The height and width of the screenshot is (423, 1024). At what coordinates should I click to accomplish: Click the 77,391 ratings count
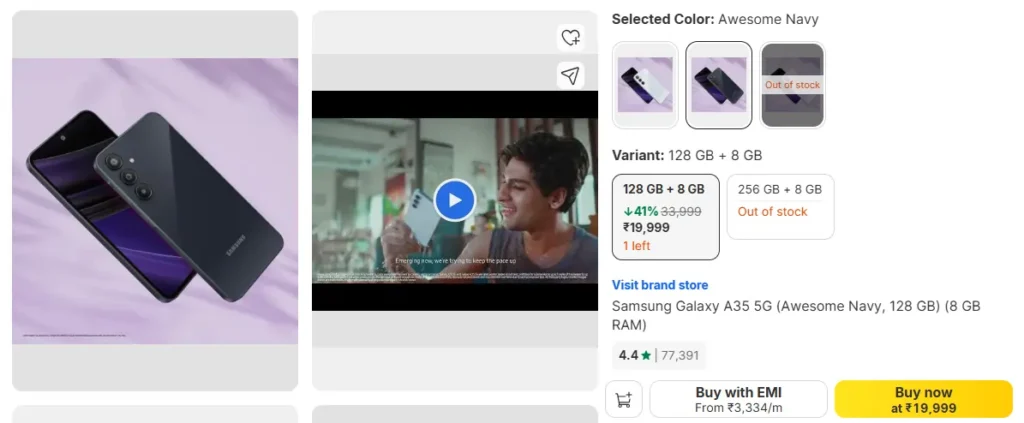coord(680,356)
